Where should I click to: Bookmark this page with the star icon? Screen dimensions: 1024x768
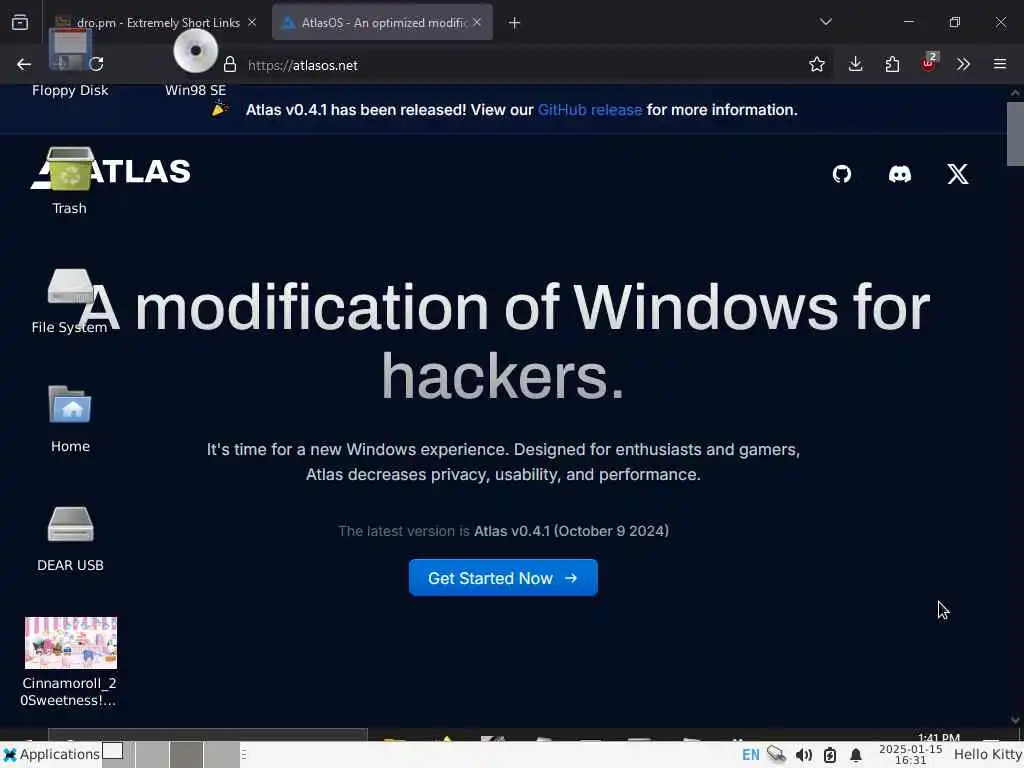pos(816,64)
